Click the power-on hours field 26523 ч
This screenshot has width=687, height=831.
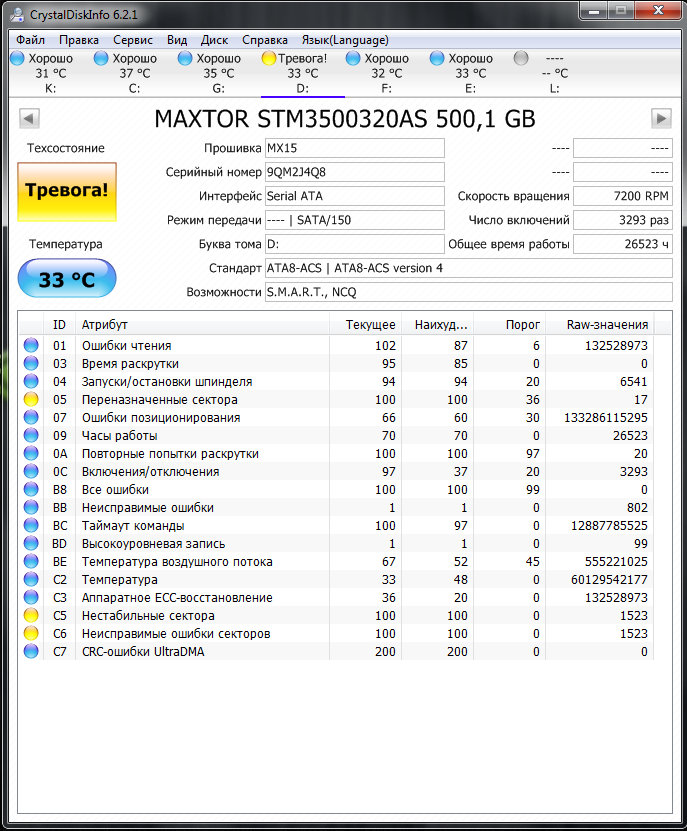pos(623,244)
